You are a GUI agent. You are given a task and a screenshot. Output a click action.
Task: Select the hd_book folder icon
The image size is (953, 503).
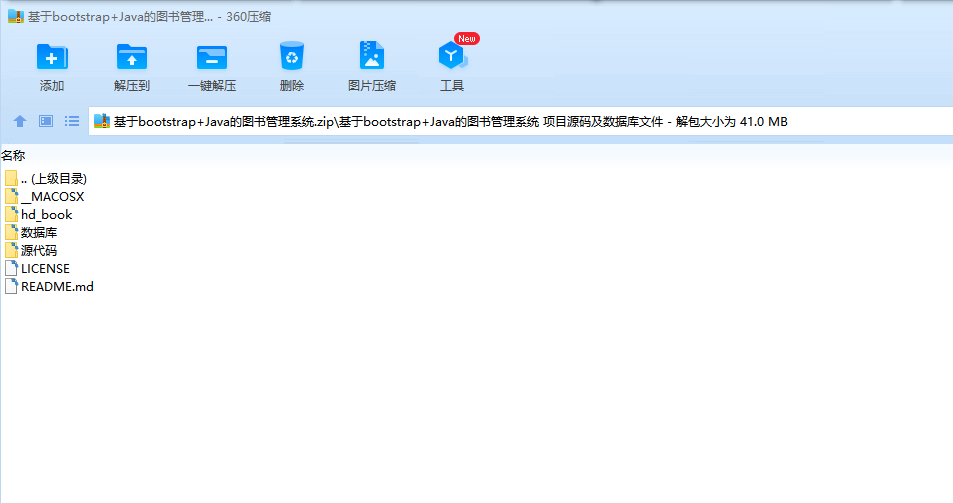click(x=11, y=214)
